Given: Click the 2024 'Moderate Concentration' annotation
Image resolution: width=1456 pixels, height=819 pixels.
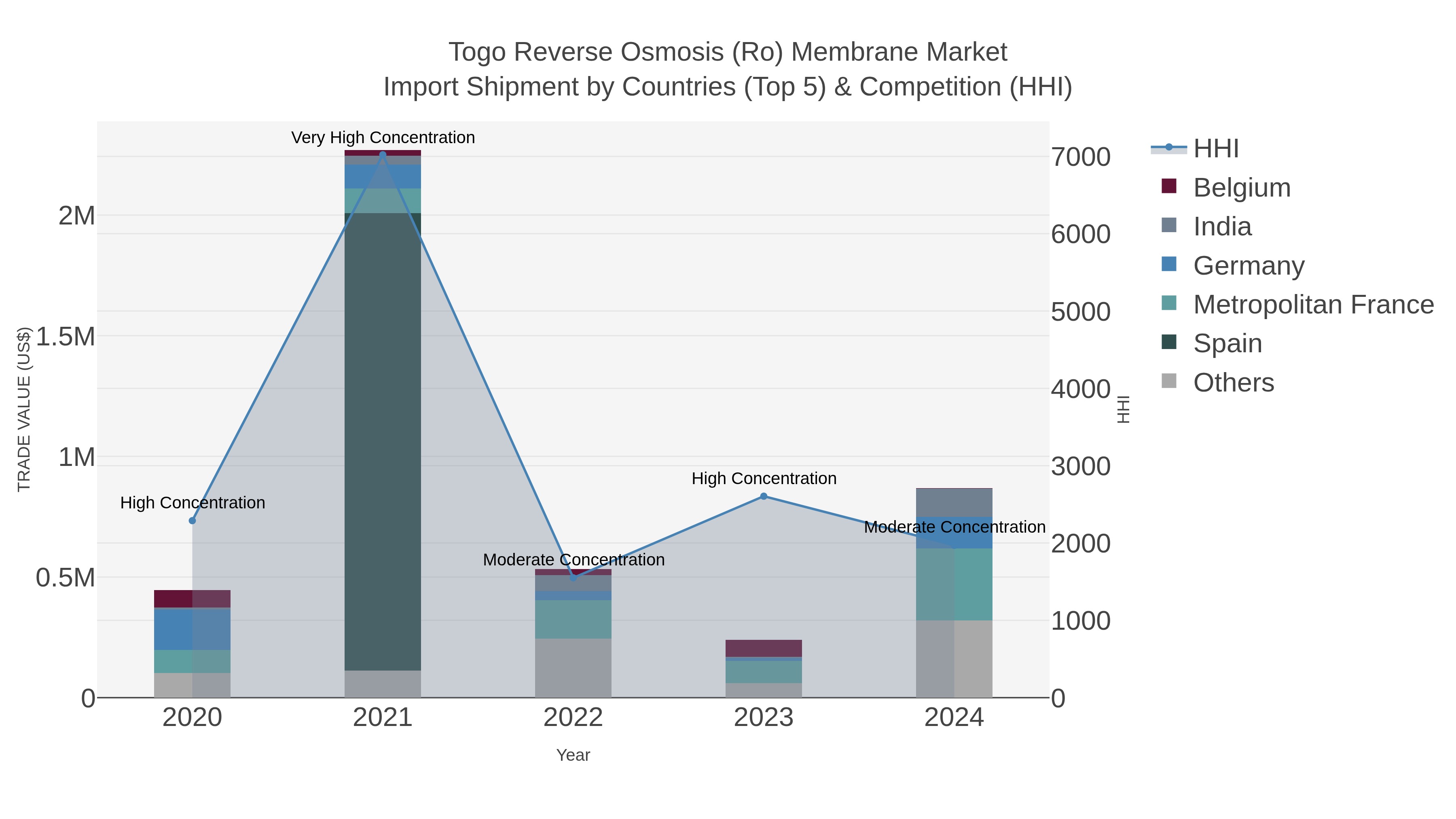Looking at the screenshot, I should pos(954,527).
